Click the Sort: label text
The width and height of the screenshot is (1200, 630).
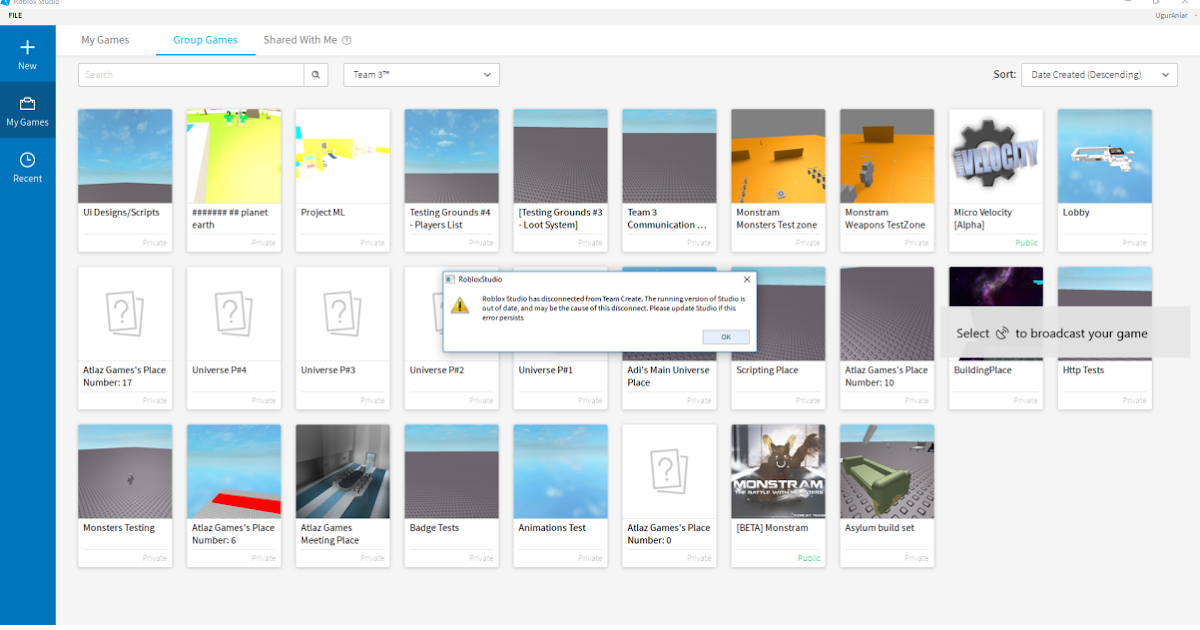[x=1004, y=75]
